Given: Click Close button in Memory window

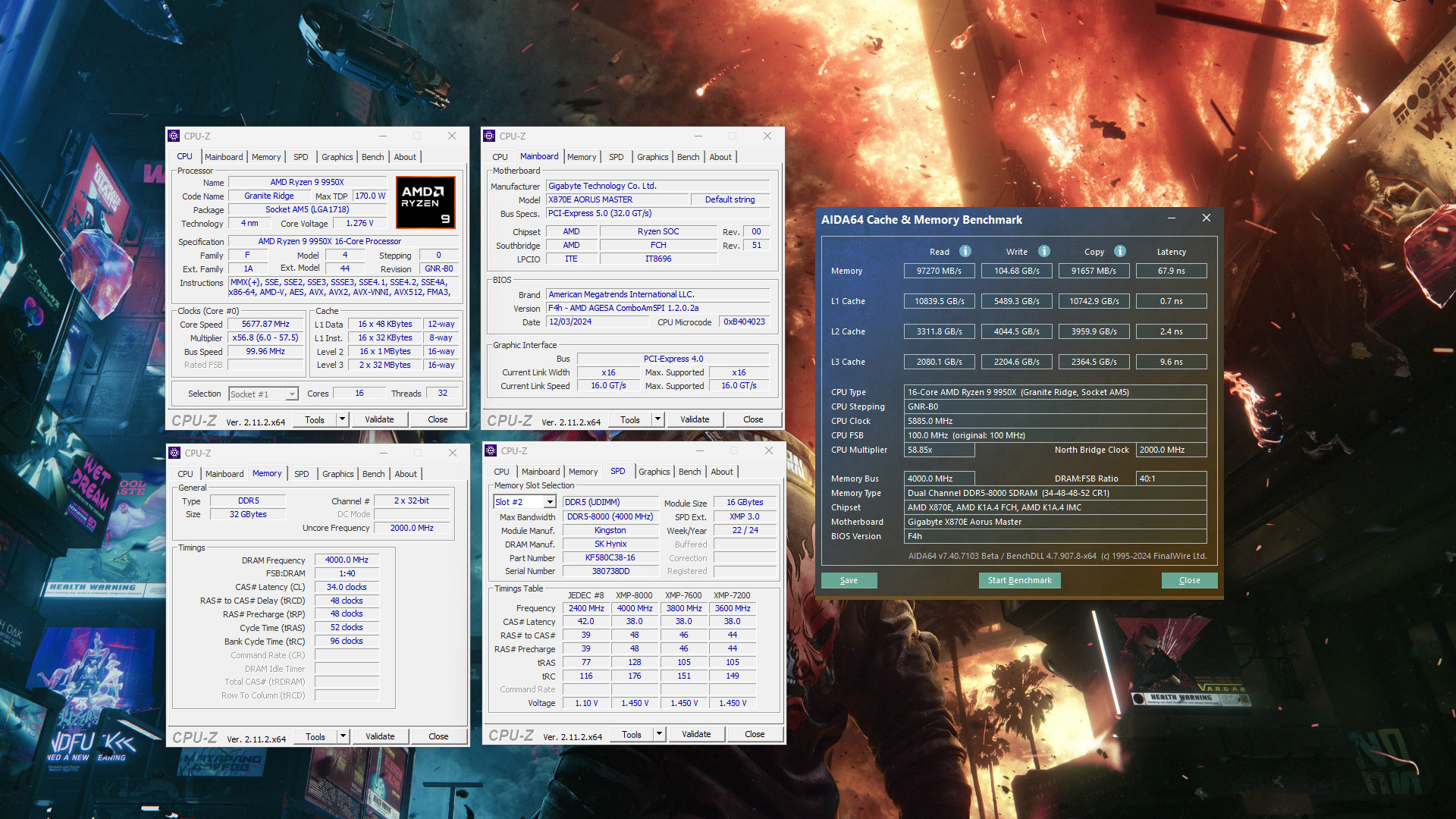Looking at the screenshot, I should coord(439,736).
